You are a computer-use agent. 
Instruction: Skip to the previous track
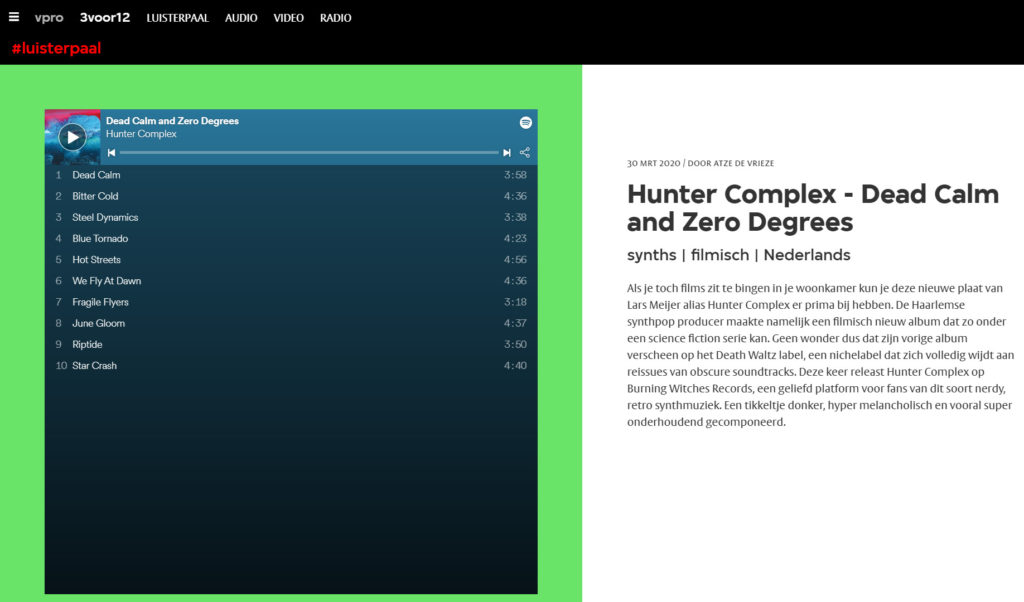(x=111, y=153)
